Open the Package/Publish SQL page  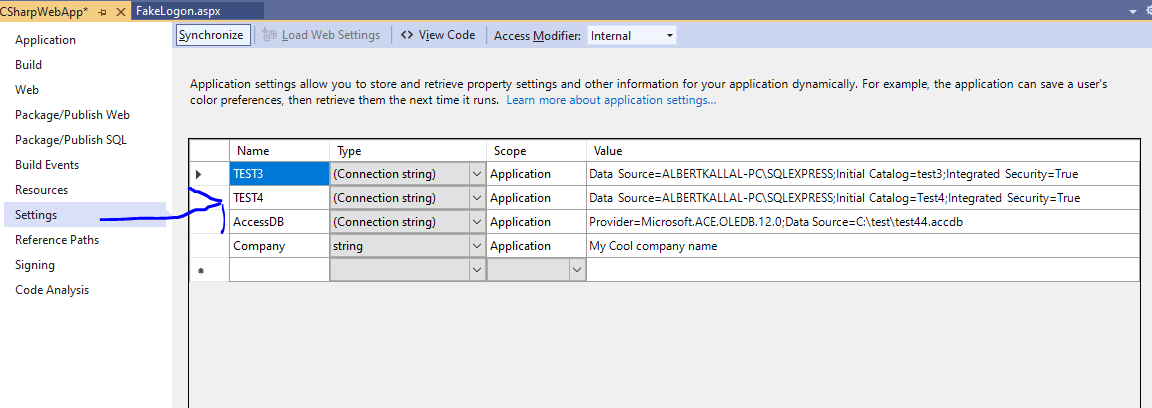click(x=71, y=140)
